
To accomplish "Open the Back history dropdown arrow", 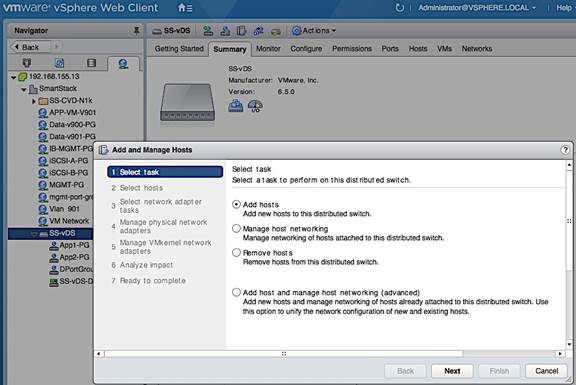I will click(56, 47).
